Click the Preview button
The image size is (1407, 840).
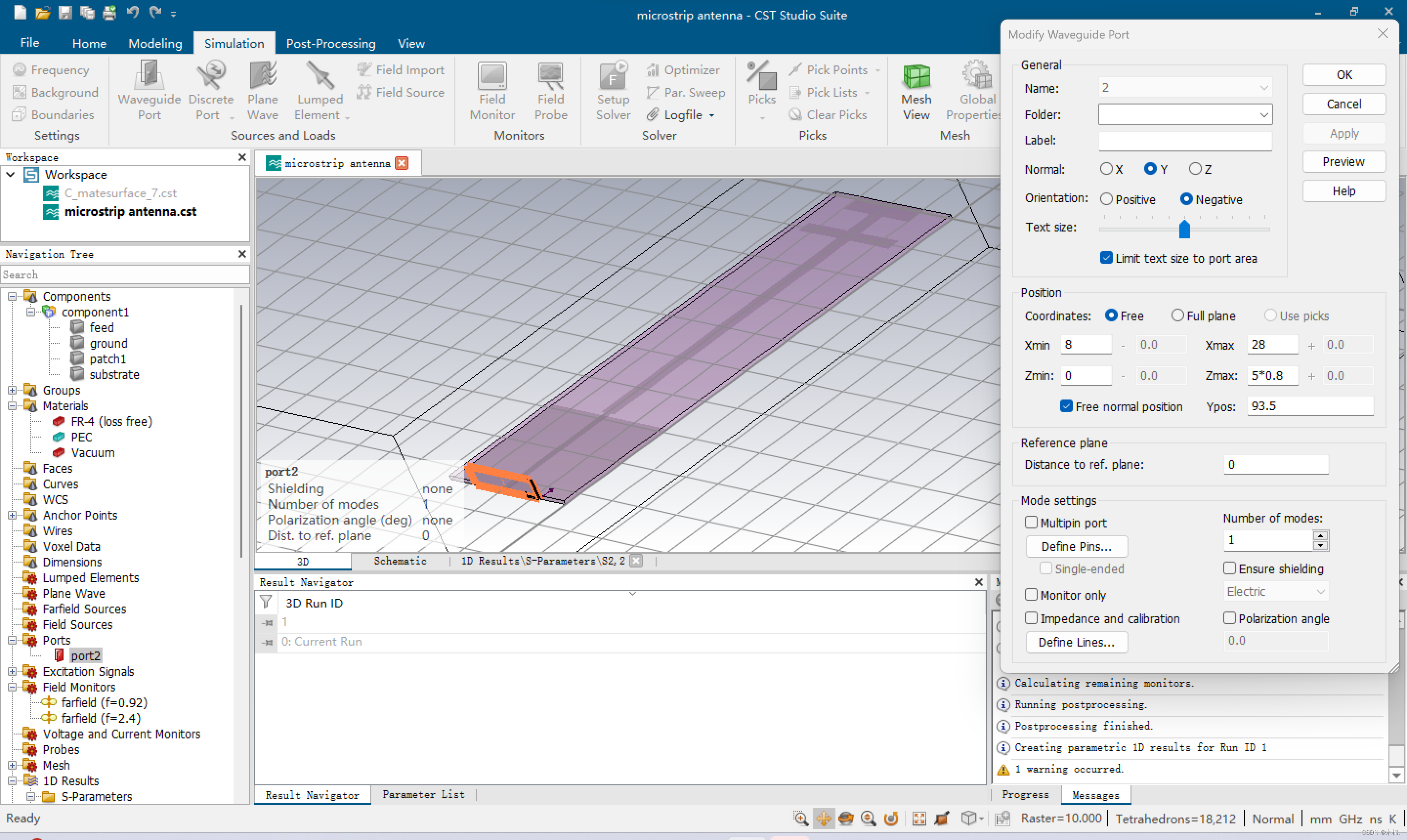click(x=1343, y=162)
